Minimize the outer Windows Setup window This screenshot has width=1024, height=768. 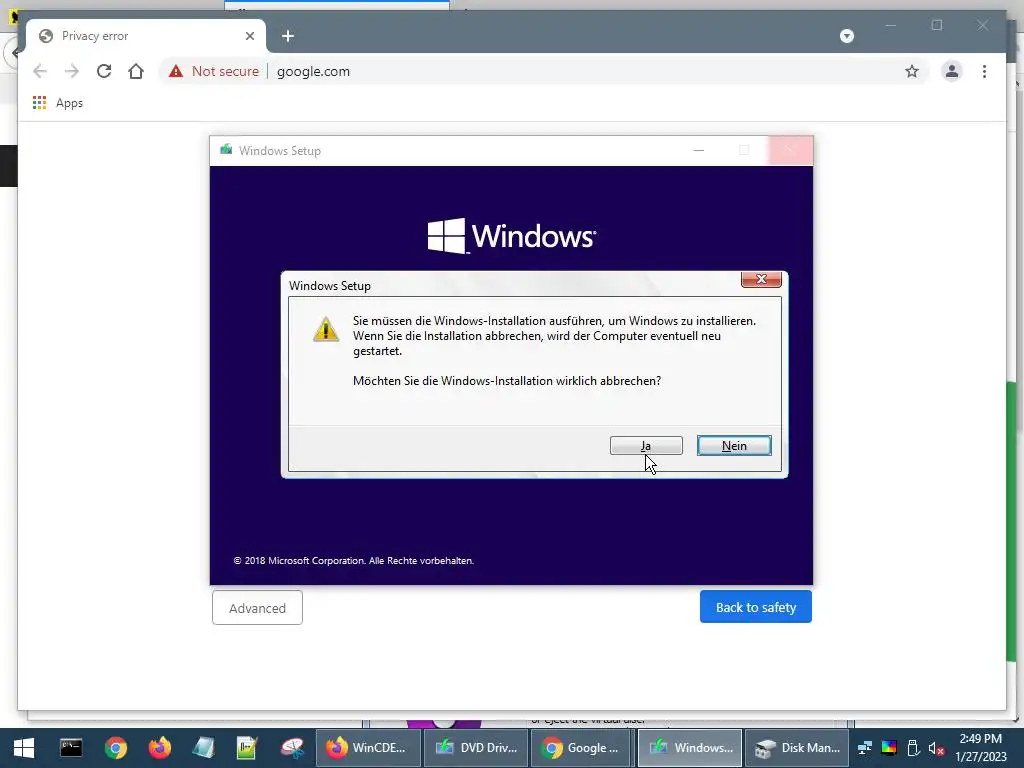pos(698,150)
